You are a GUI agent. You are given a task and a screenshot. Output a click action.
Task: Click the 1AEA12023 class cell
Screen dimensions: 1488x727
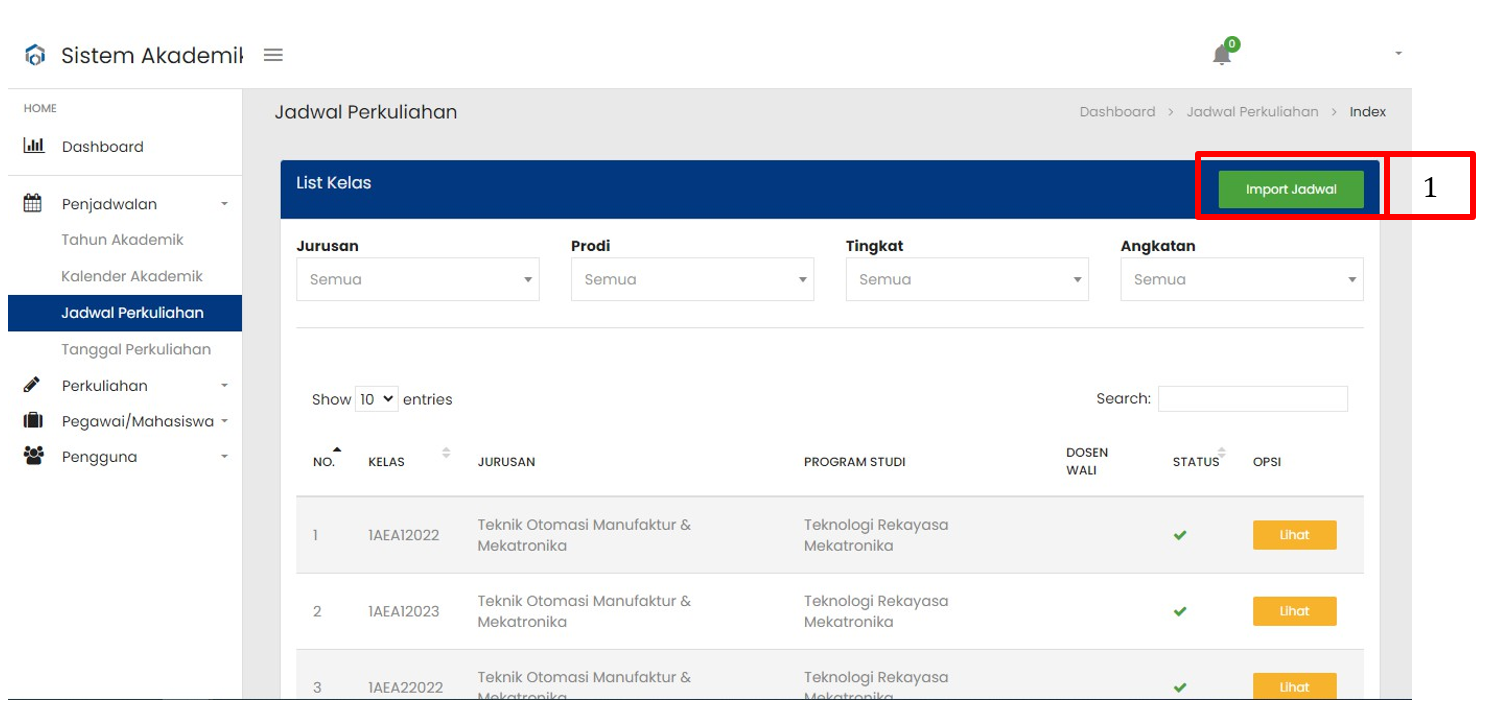(403, 611)
